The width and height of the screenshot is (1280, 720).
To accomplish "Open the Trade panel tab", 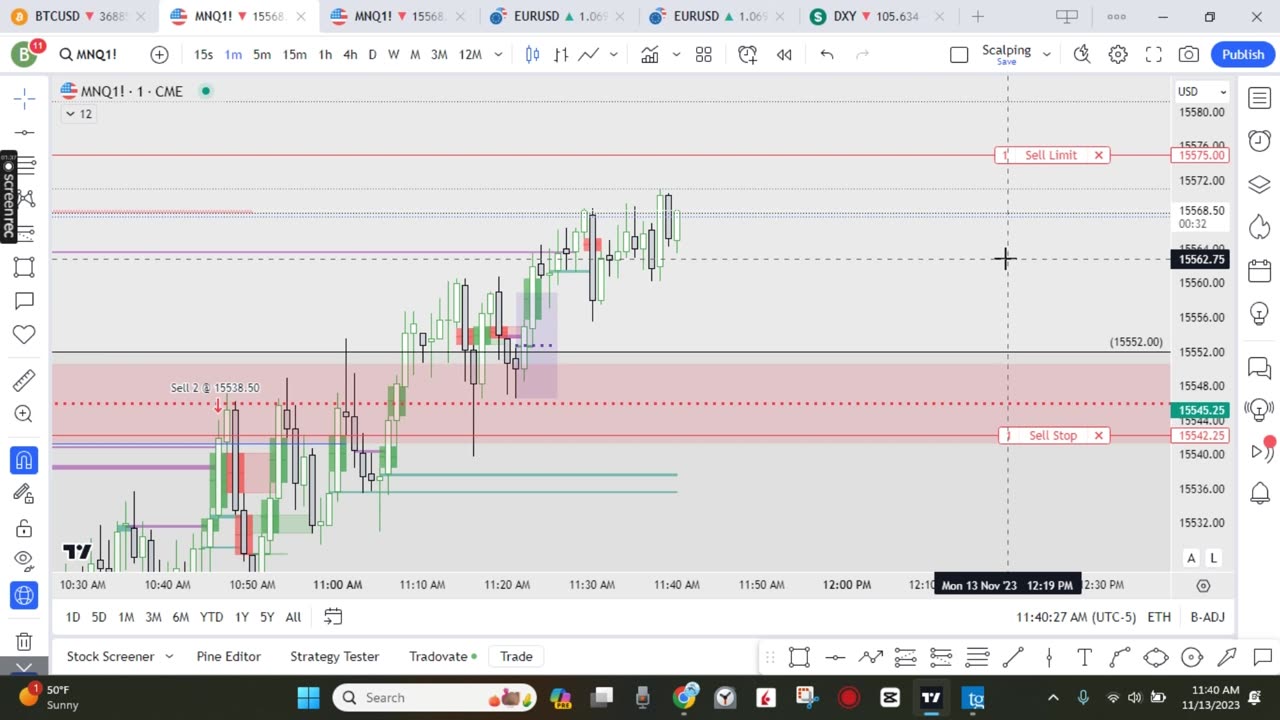I will coord(516,657).
